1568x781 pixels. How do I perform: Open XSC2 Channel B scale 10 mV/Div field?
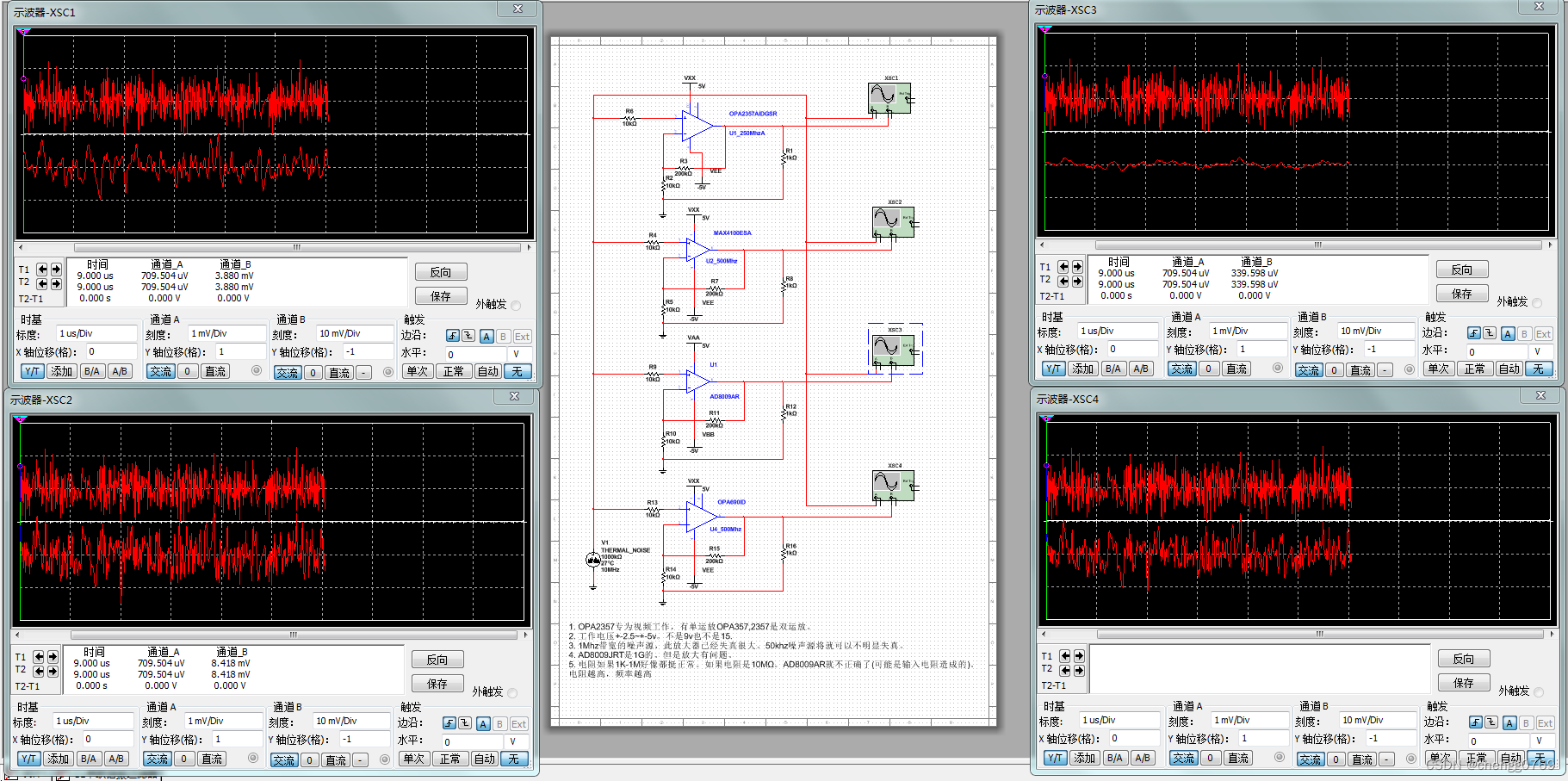(351, 721)
